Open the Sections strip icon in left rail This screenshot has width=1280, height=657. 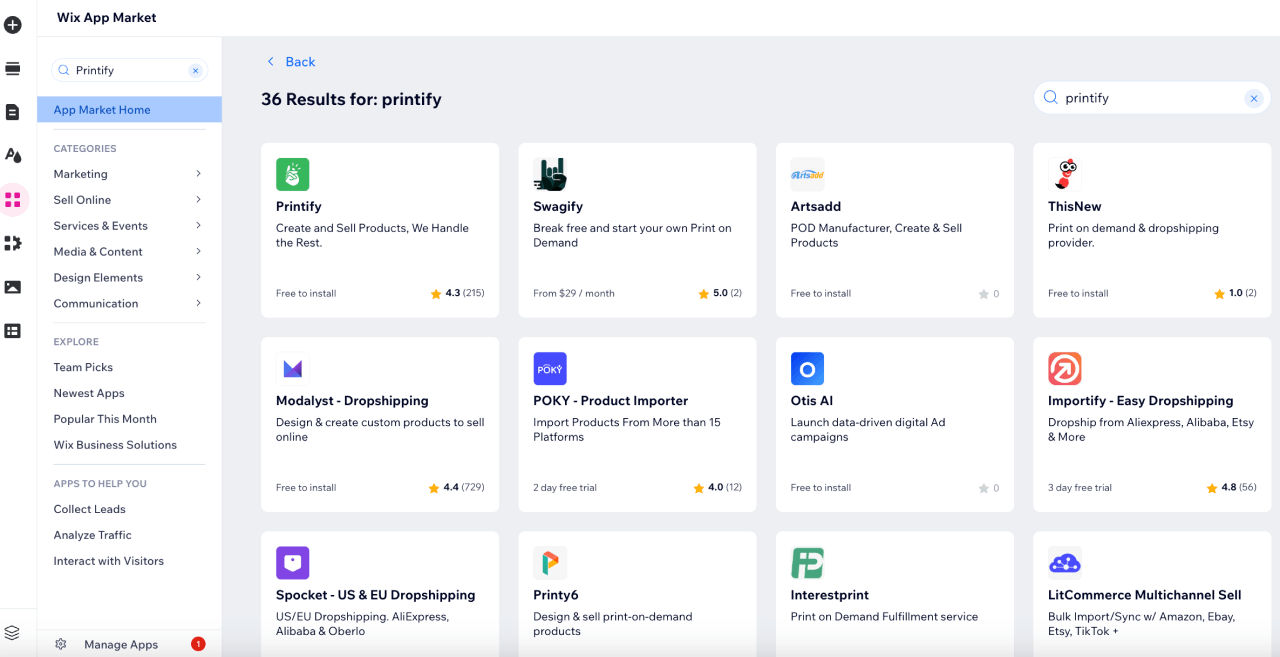point(13,69)
